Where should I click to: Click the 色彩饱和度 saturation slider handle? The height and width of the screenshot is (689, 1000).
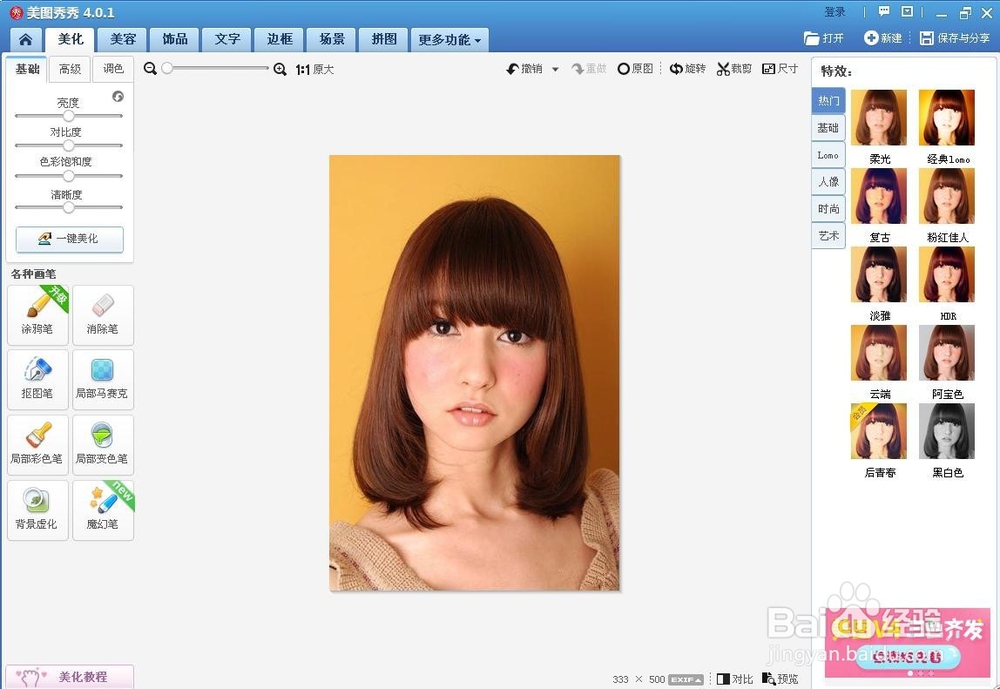coord(68,175)
